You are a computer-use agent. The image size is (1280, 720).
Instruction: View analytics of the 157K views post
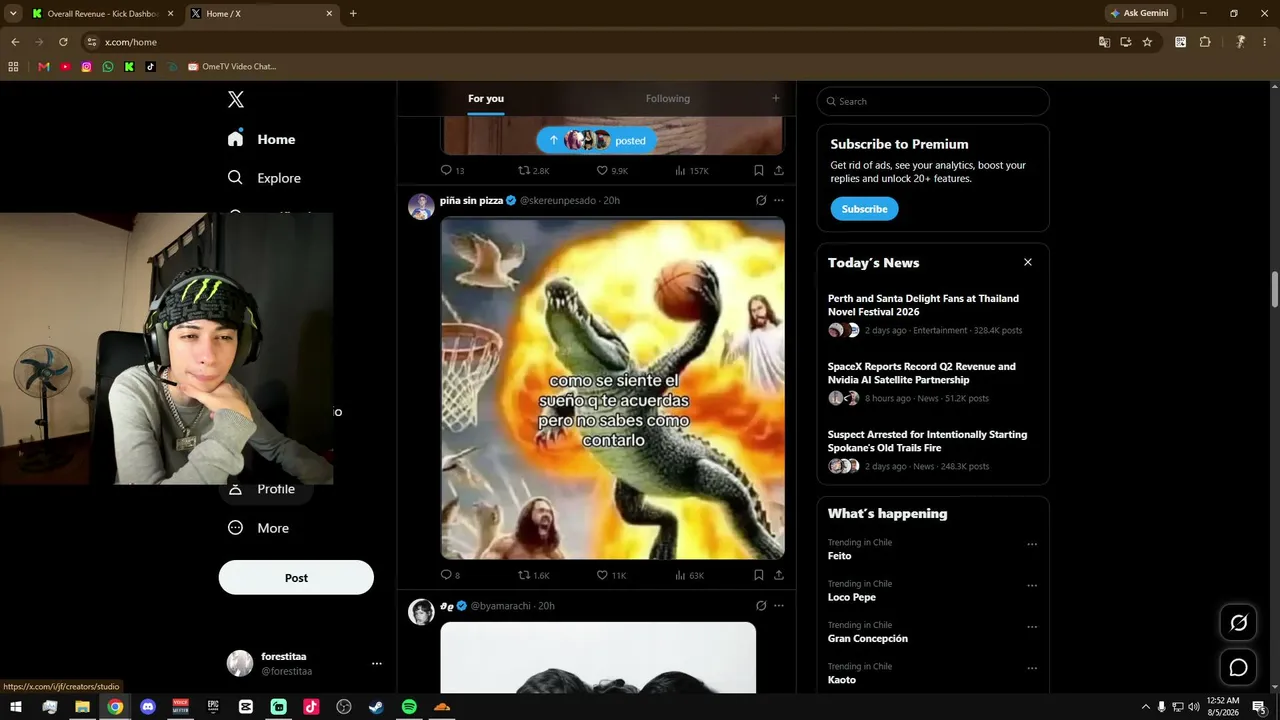[691, 170]
